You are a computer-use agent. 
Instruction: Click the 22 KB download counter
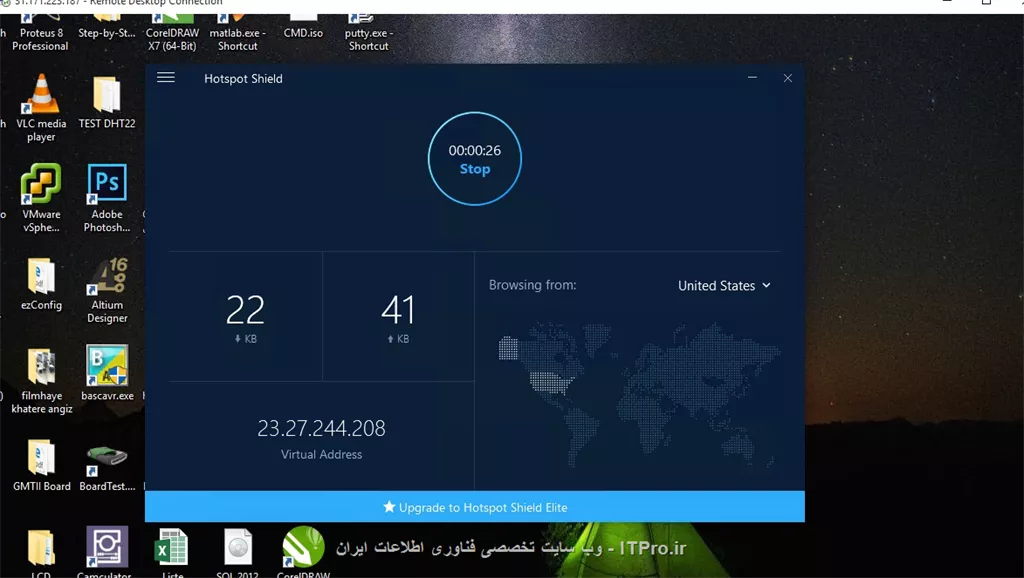pyautogui.click(x=246, y=317)
